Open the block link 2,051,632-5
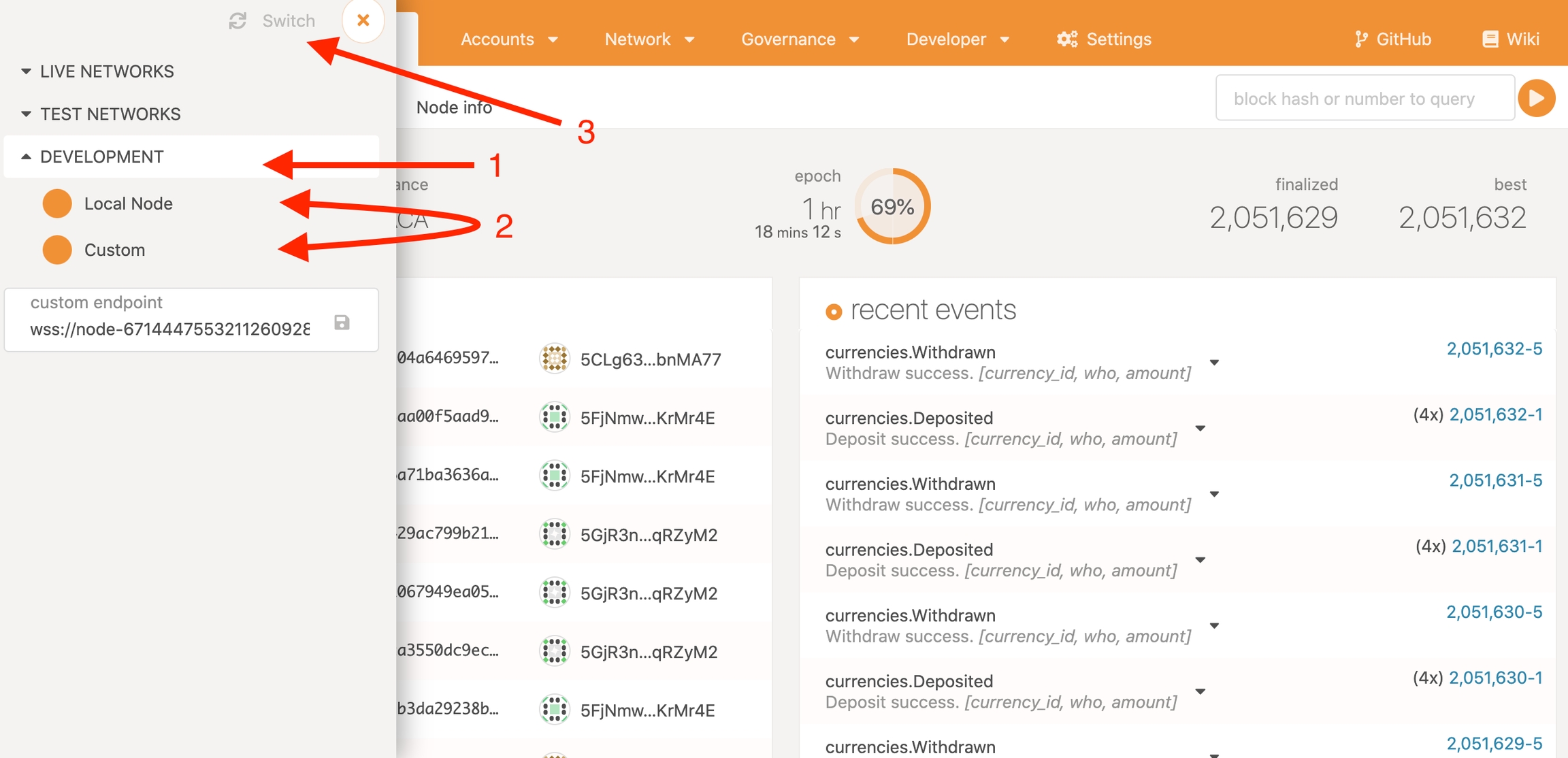This screenshot has height=758, width=1568. 1494,349
